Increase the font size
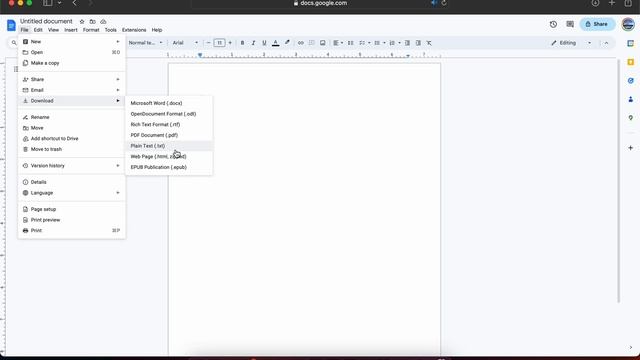 [230, 43]
